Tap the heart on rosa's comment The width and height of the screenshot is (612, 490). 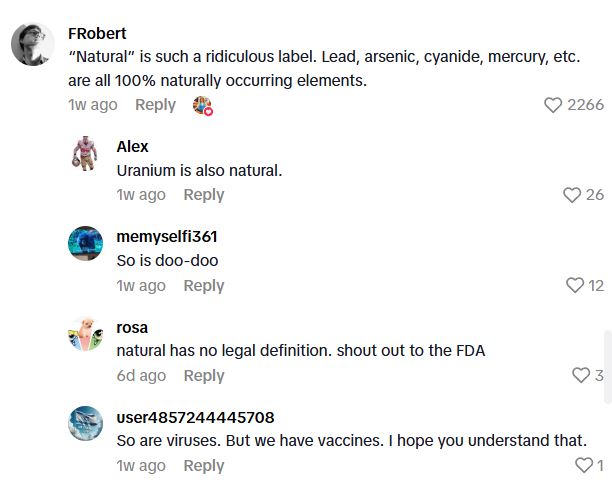pyautogui.click(x=581, y=375)
